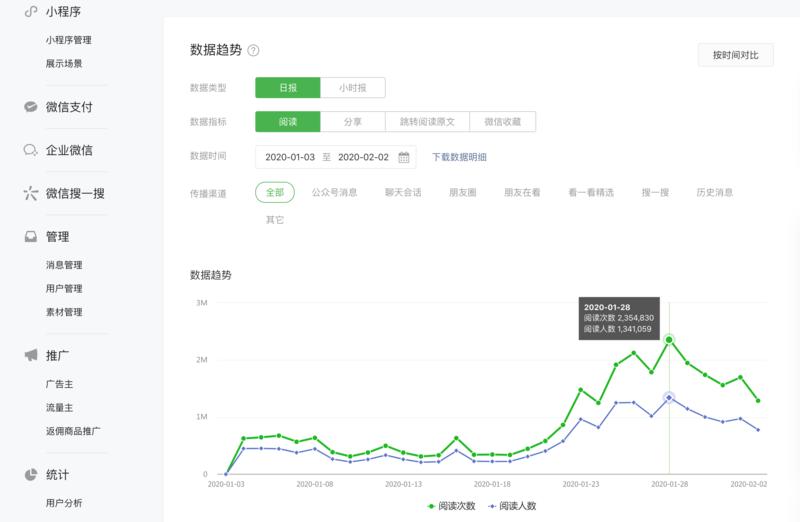
Task: Click the 管理 inbox icon
Action: point(31,237)
